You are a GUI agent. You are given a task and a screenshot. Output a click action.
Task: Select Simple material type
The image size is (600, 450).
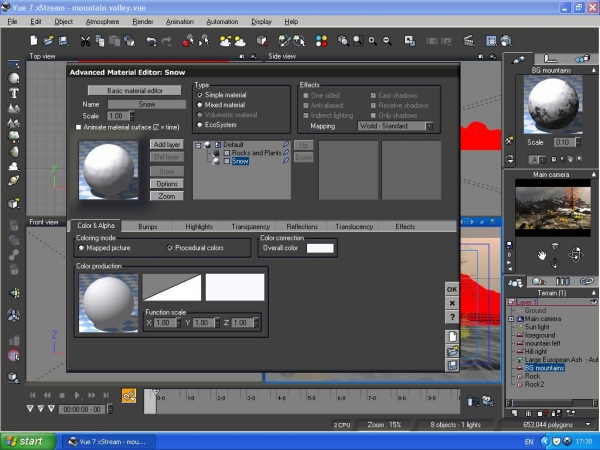(x=199, y=95)
